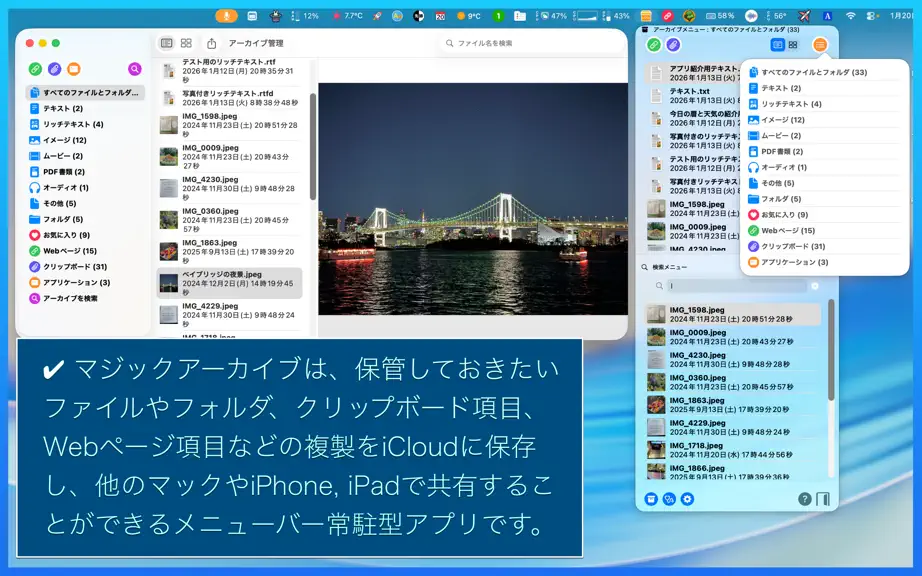This screenshot has width=922, height=576.
Task: Select テキスト (2) in main sidebar
Action: (x=85, y=108)
